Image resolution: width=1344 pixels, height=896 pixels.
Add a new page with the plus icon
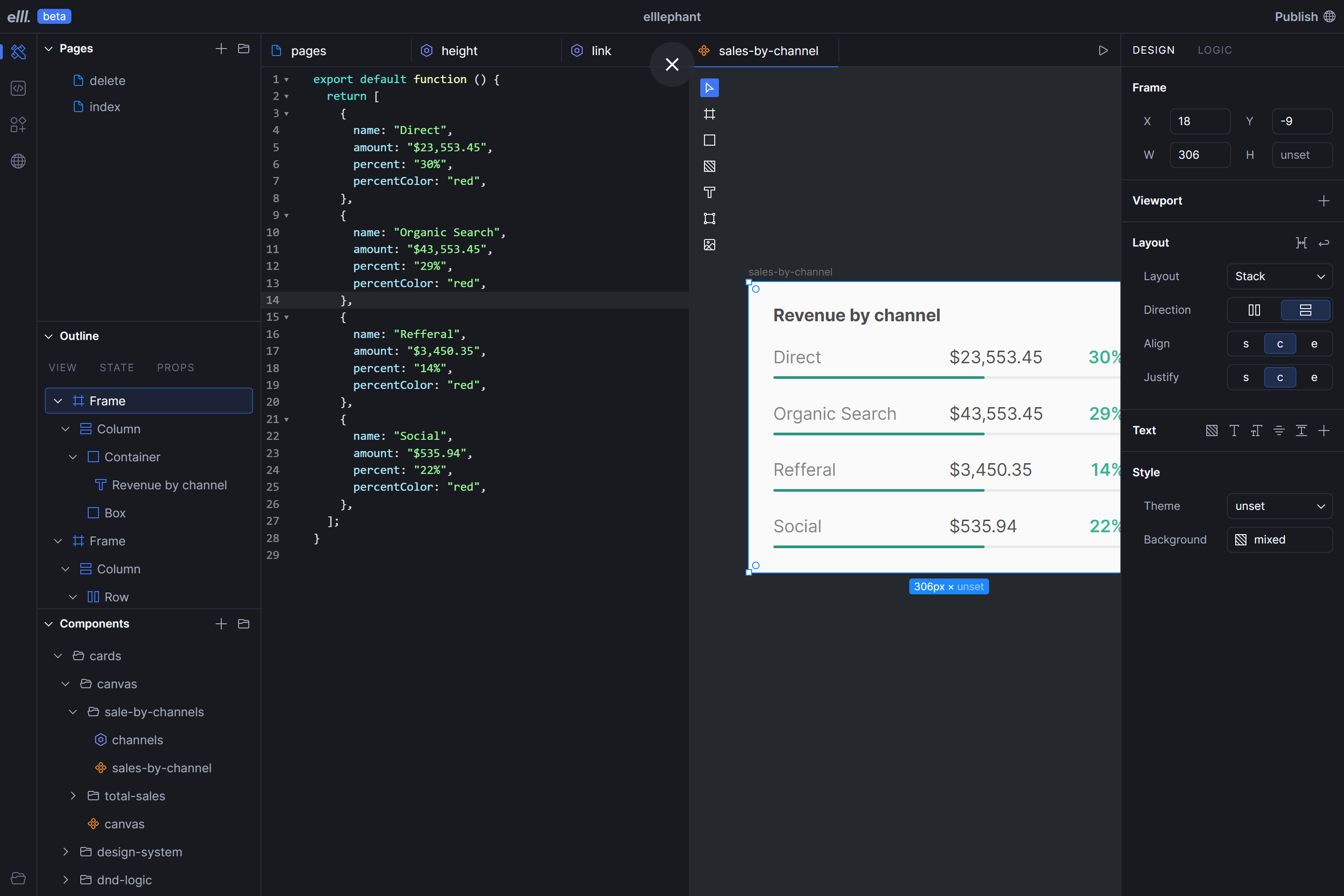coord(221,49)
